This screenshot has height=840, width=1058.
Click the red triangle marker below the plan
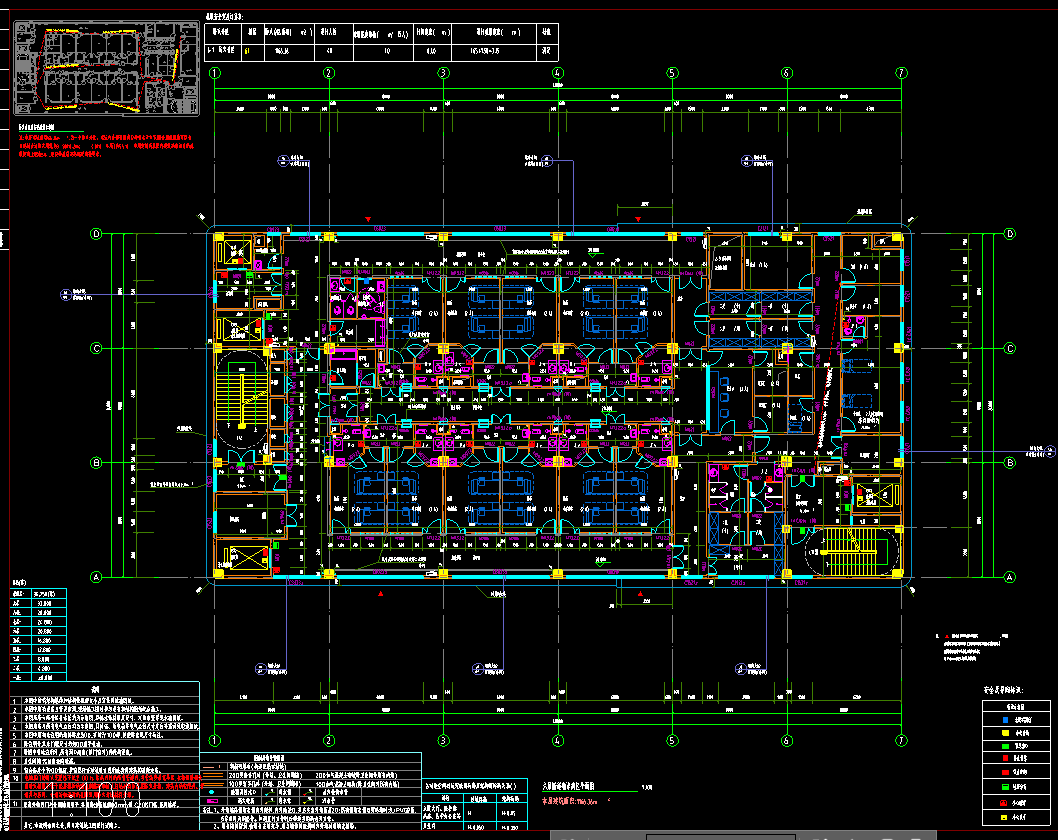381,593
